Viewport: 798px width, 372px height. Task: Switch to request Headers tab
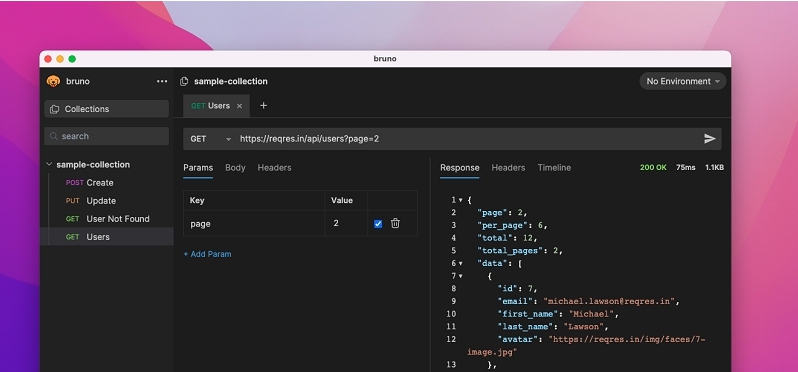274,167
